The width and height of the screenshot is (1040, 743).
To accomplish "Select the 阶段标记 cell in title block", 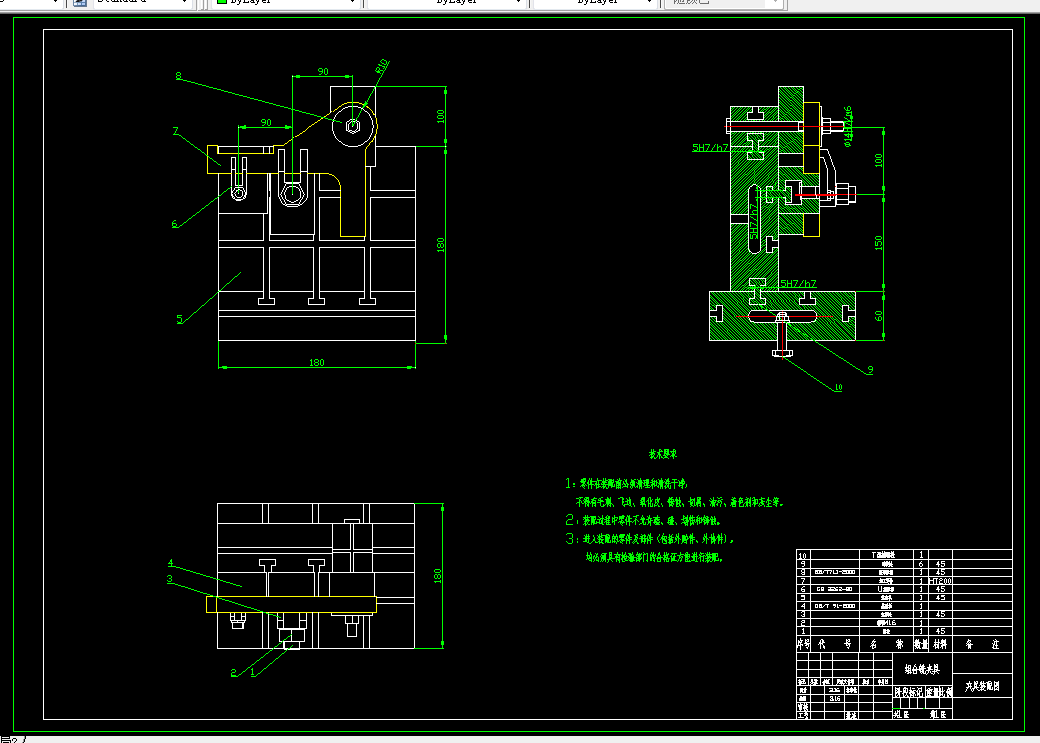I will (x=909, y=692).
